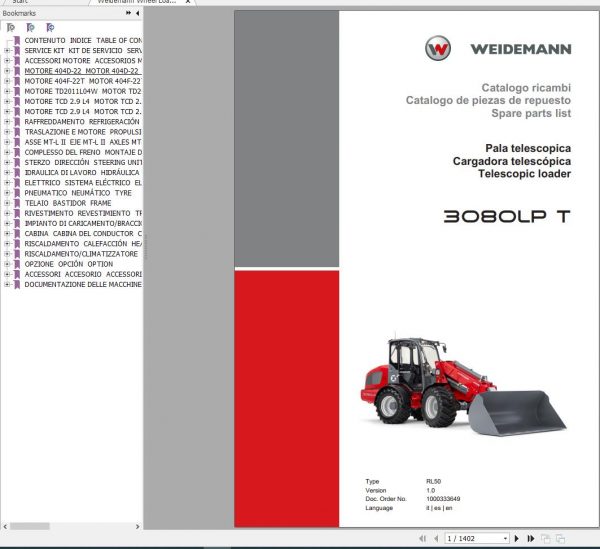Open the ACCESSORI ACCESORIO bookmark entry
The width and height of the screenshot is (600, 549).
point(83,274)
